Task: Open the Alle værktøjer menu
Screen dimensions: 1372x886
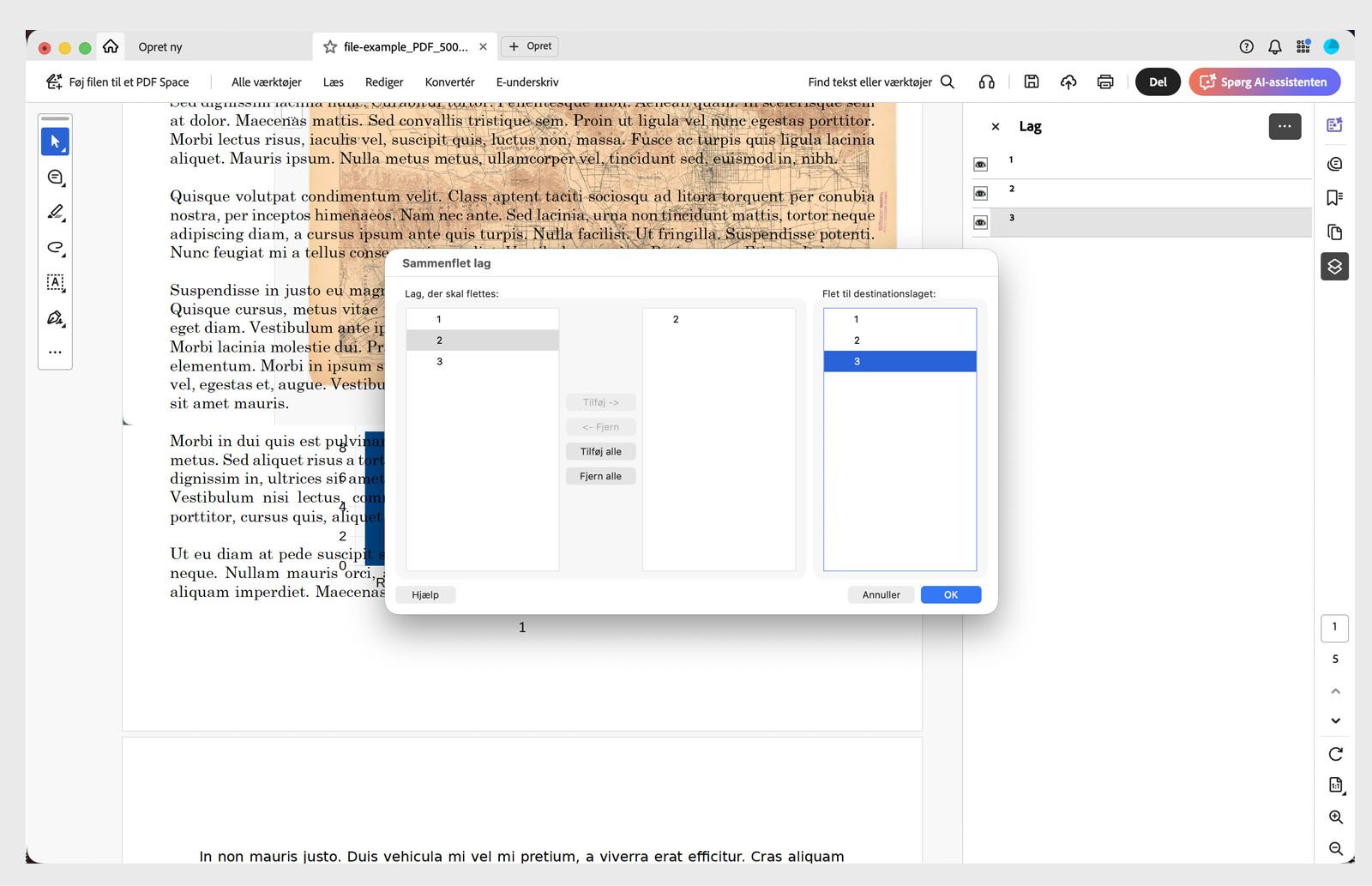Action: click(267, 82)
